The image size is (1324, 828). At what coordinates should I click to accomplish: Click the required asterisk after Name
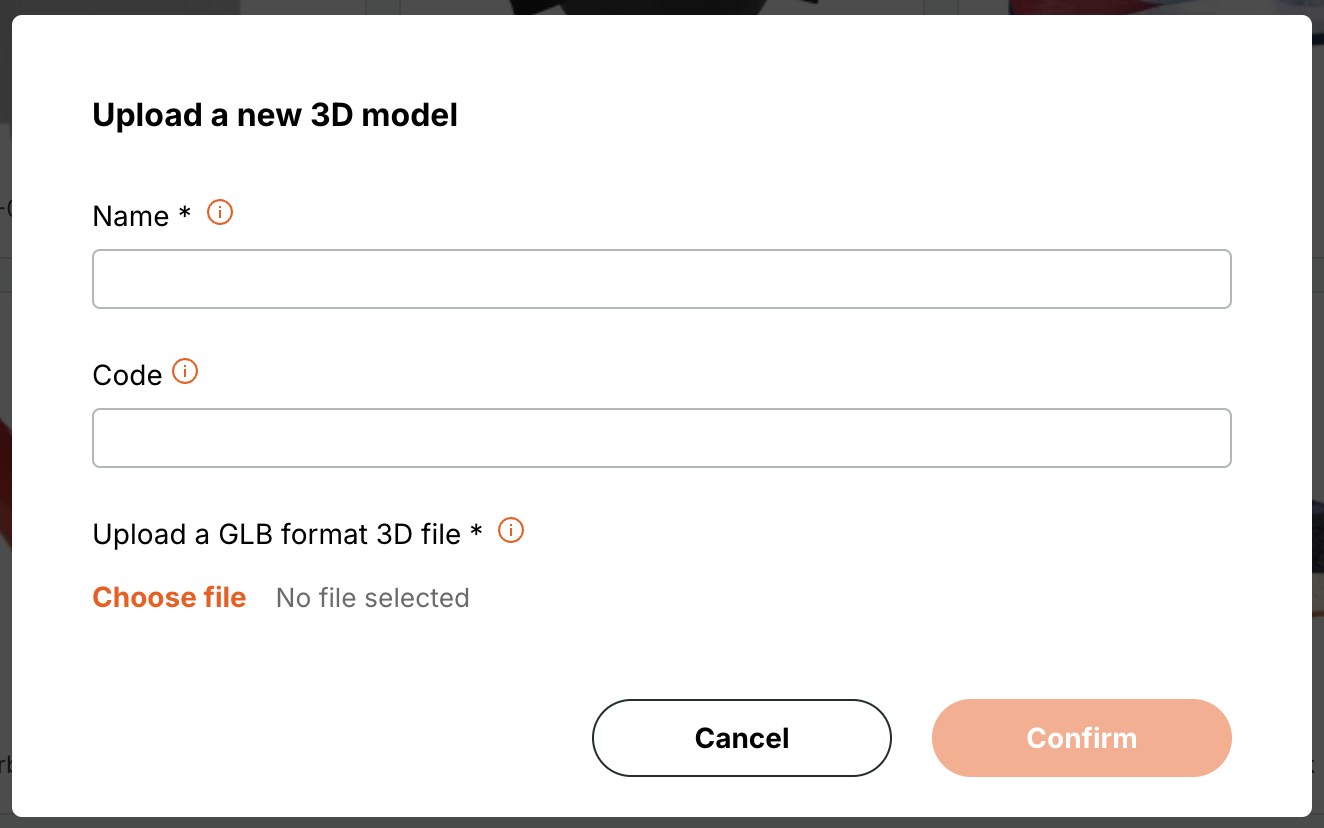[x=185, y=214]
